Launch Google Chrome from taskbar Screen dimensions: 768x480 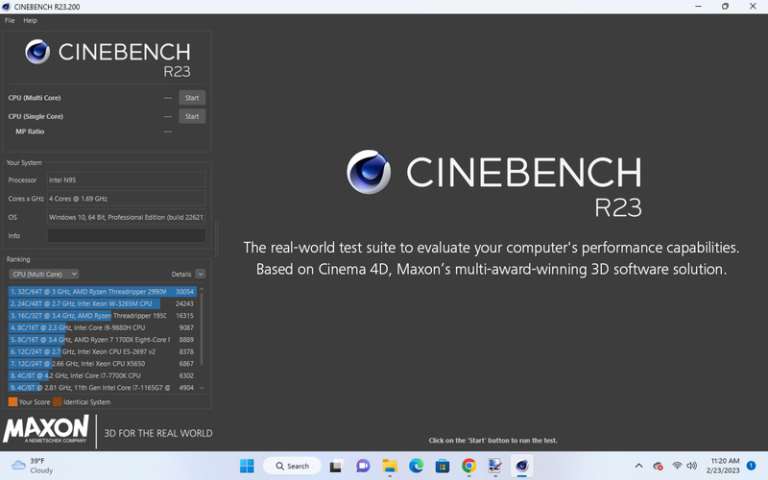click(469, 466)
